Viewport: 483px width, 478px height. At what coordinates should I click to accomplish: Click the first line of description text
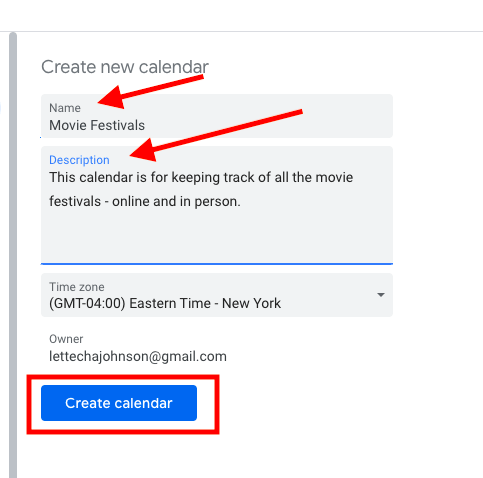coord(201,177)
